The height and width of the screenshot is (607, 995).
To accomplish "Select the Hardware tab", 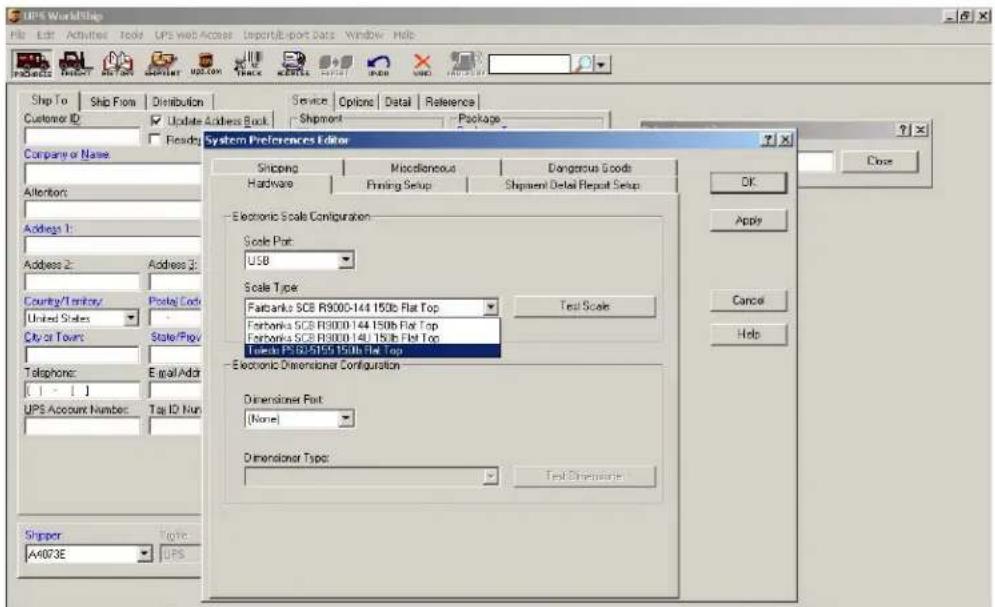I will (x=270, y=184).
